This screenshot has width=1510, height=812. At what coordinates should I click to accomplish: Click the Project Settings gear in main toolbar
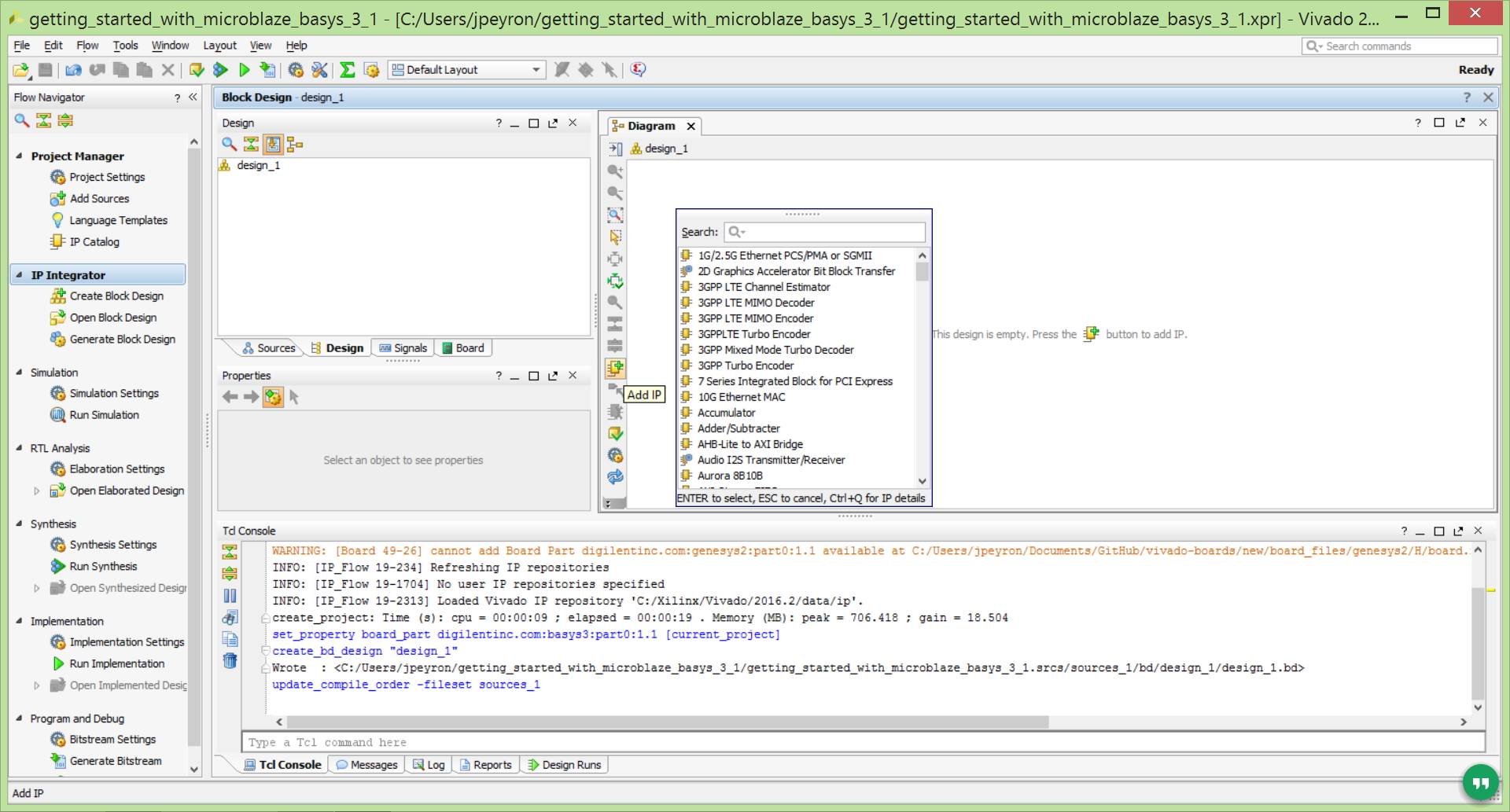point(296,70)
